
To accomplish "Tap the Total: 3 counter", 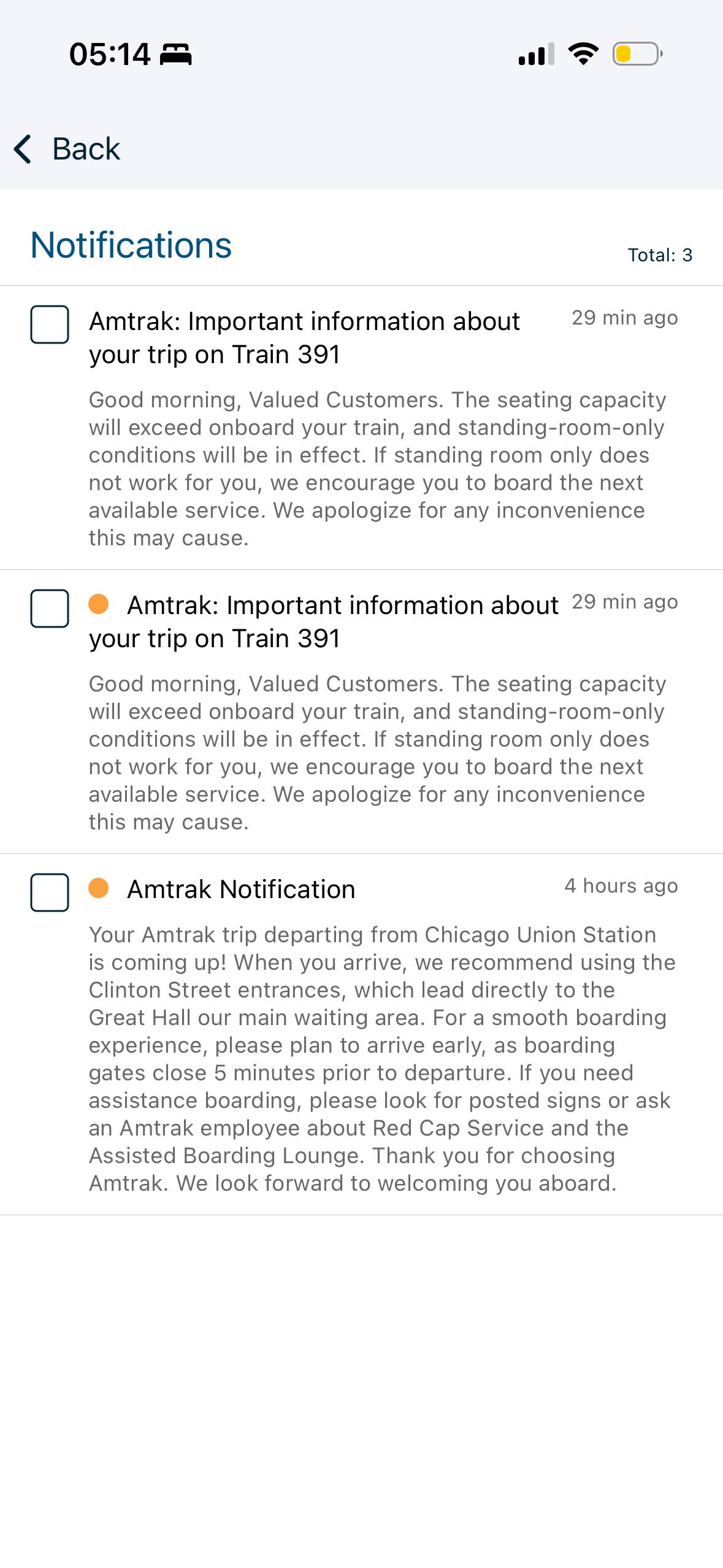I will point(660,255).
